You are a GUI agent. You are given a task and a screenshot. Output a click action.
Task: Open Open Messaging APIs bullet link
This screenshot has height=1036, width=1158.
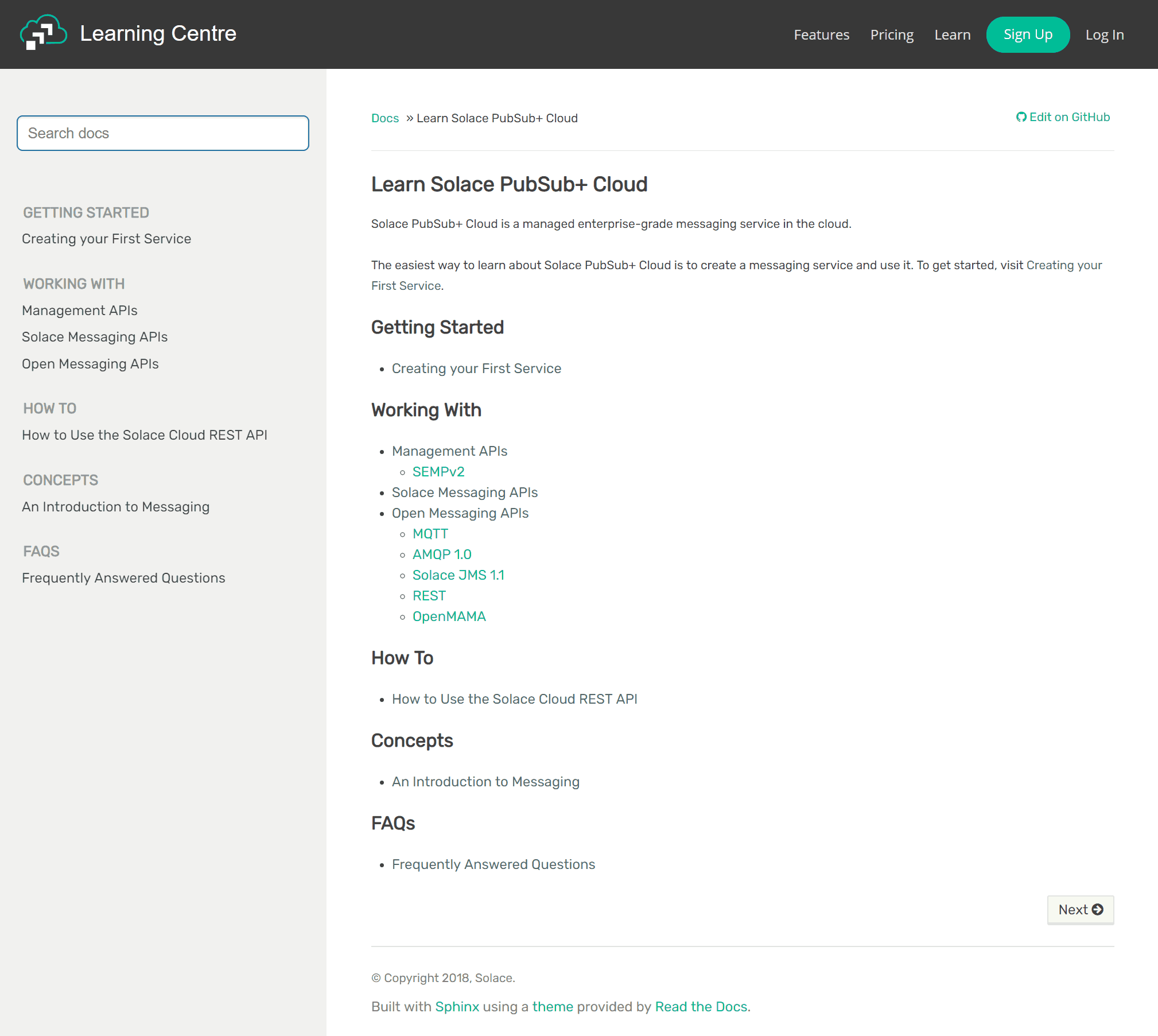point(460,513)
